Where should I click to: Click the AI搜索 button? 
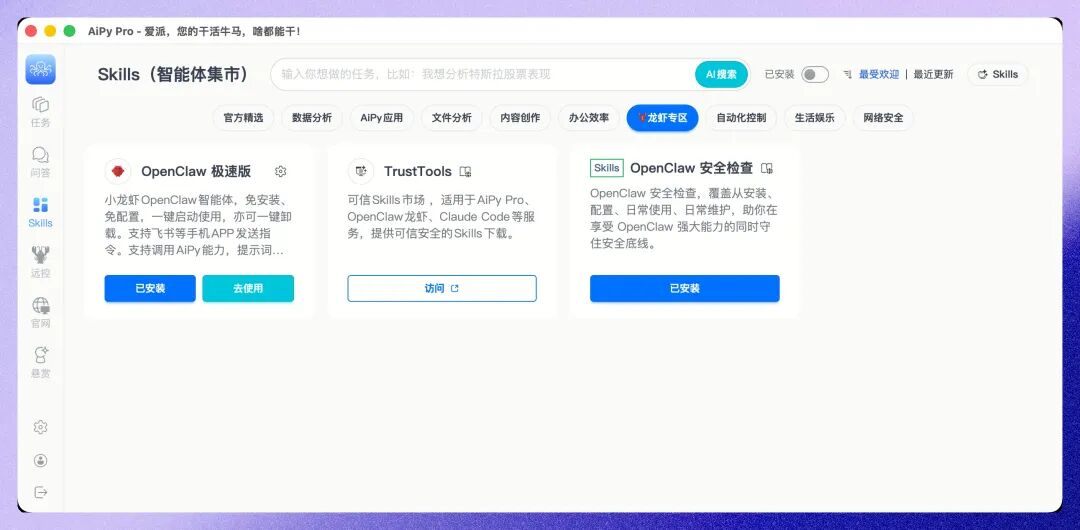(x=721, y=74)
